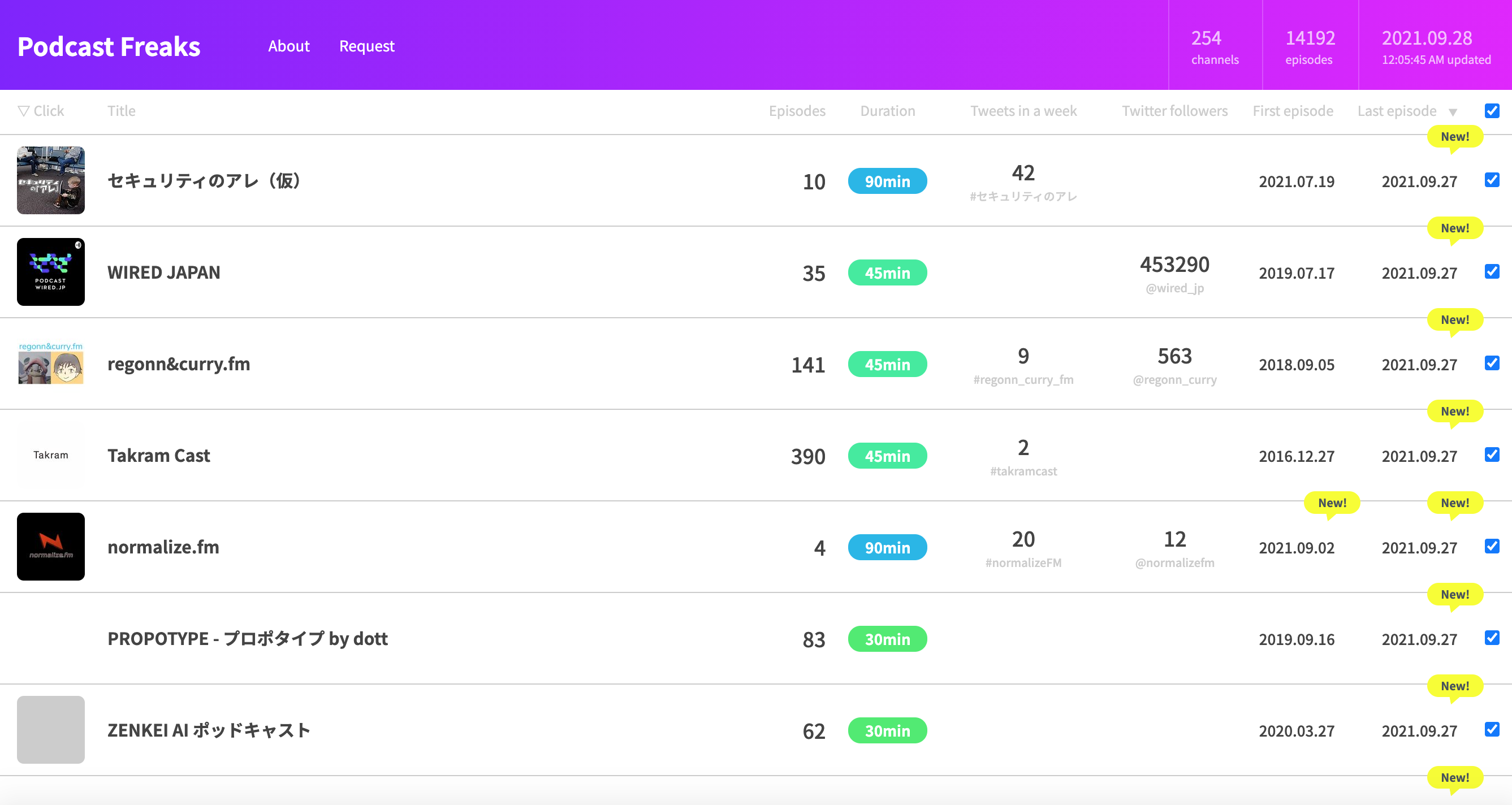This screenshot has width=1512, height=805.
Task: Sort by Twitter followers column
Action: click(x=1174, y=111)
